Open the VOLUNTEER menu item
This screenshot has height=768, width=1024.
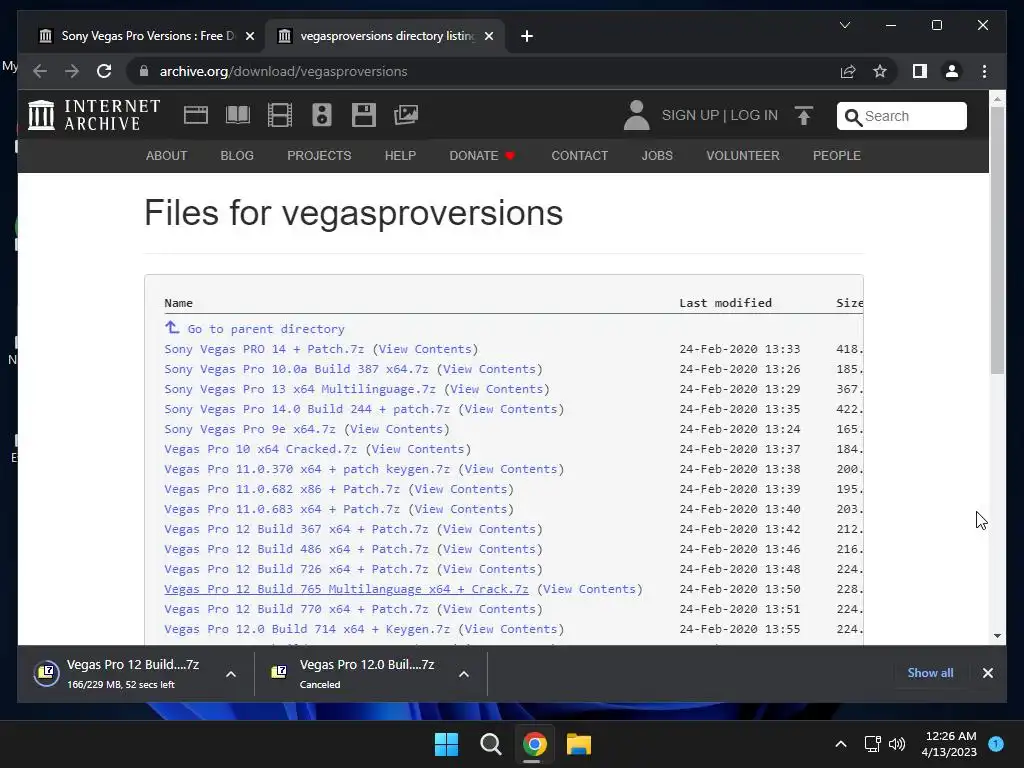[743, 155]
